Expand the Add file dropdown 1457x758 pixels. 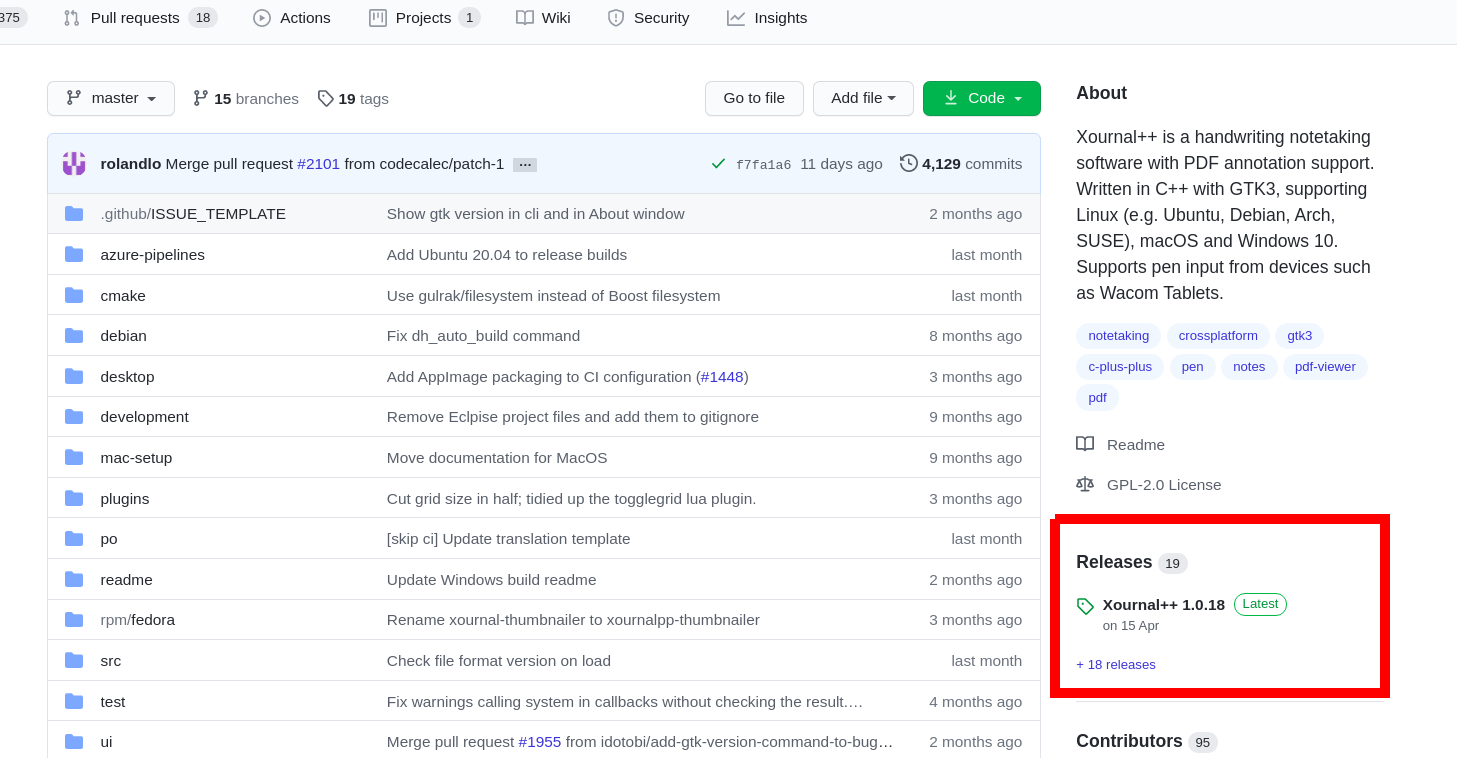(x=862, y=98)
